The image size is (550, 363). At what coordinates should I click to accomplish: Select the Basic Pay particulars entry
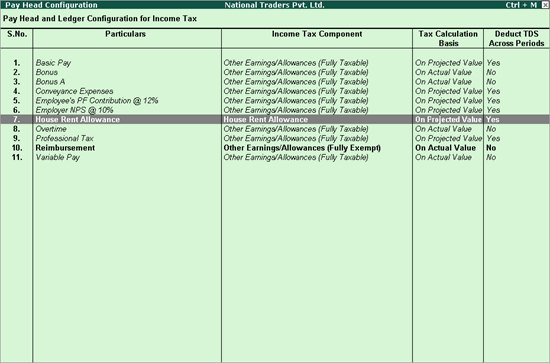(53, 63)
